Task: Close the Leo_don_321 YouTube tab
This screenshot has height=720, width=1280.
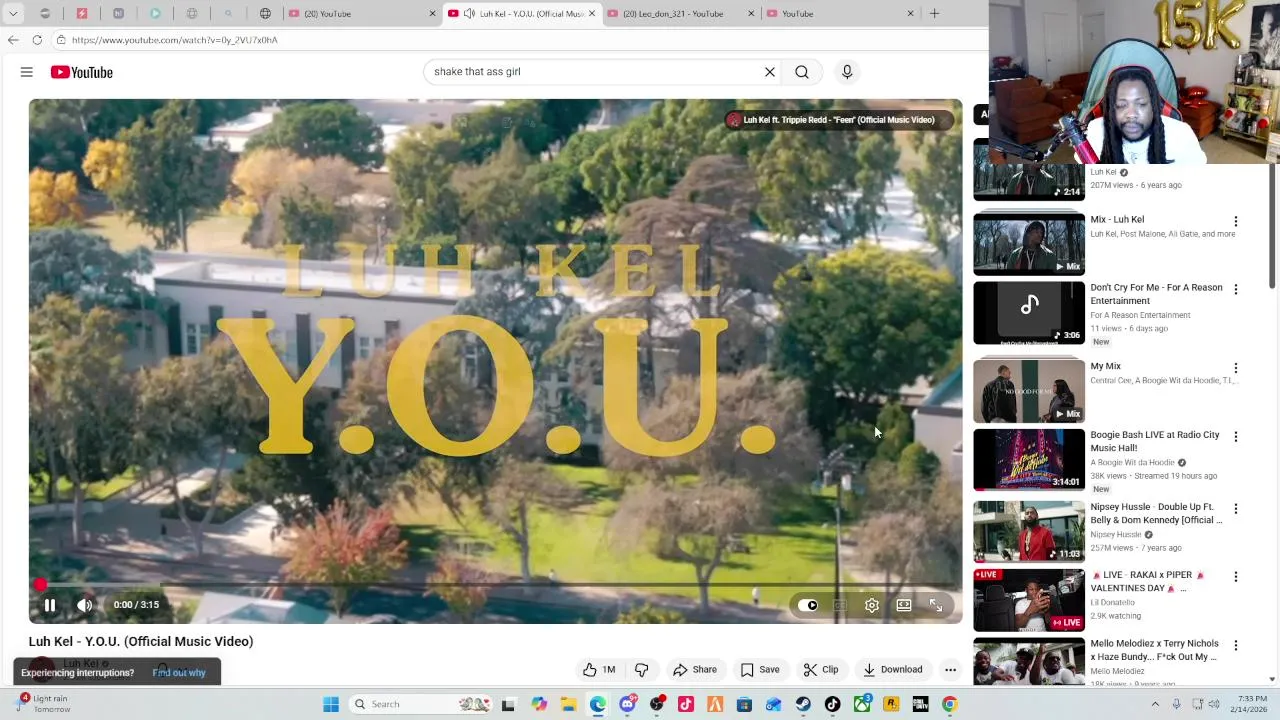Action: 751,14
